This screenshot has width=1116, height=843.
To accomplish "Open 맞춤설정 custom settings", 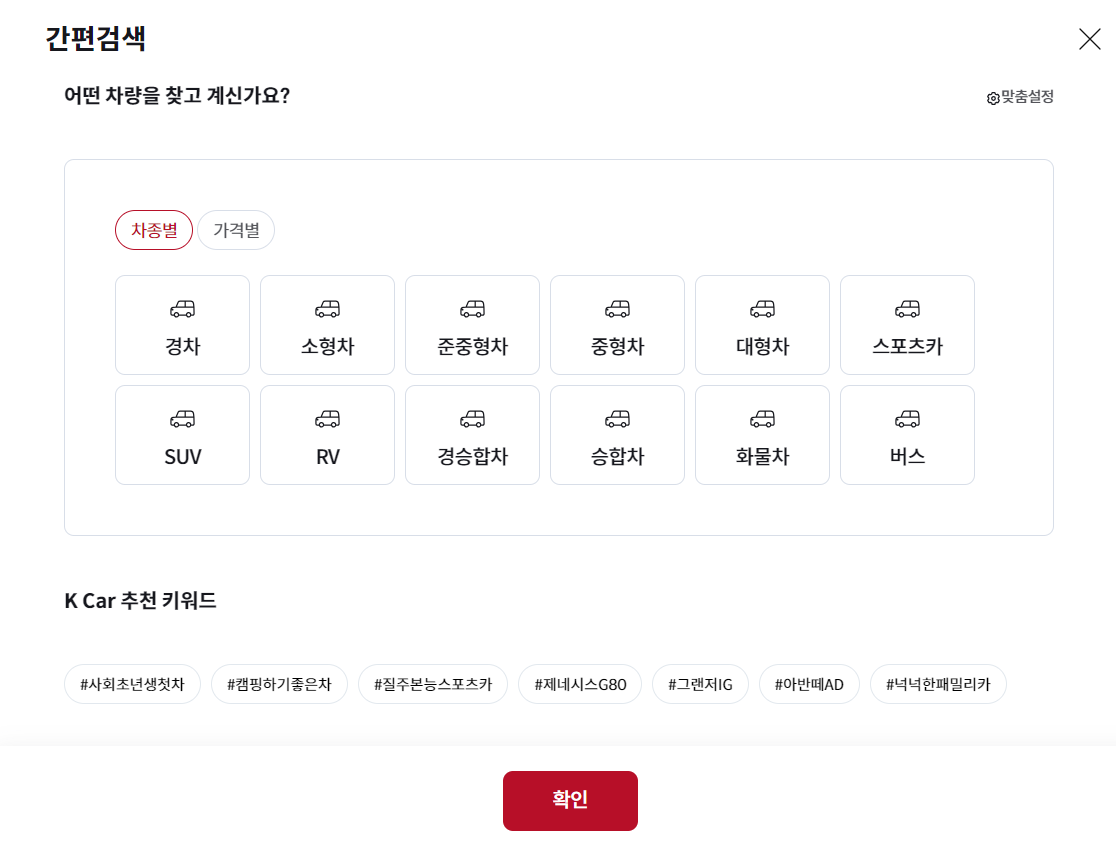I will click(x=1018, y=97).
